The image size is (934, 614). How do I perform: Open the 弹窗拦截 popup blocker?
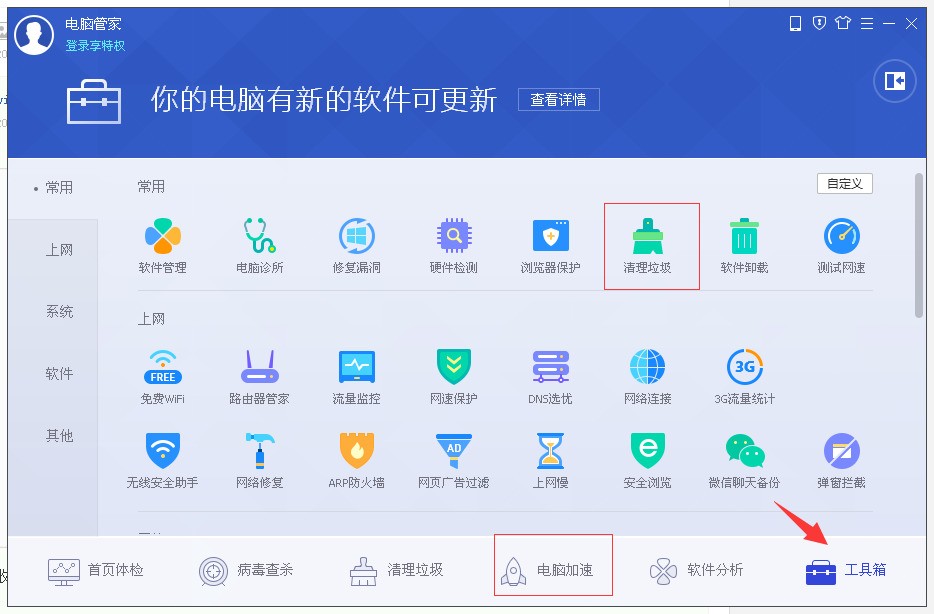coord(841,461)
